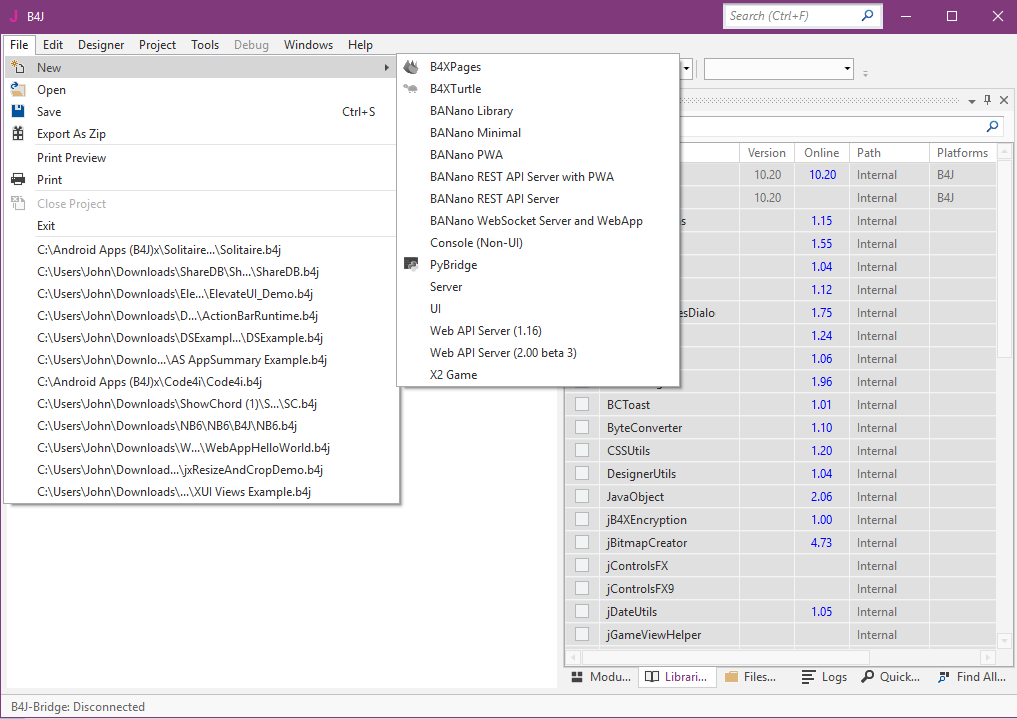Open recent project ShareDB.b4j

[x=201, y=272]
